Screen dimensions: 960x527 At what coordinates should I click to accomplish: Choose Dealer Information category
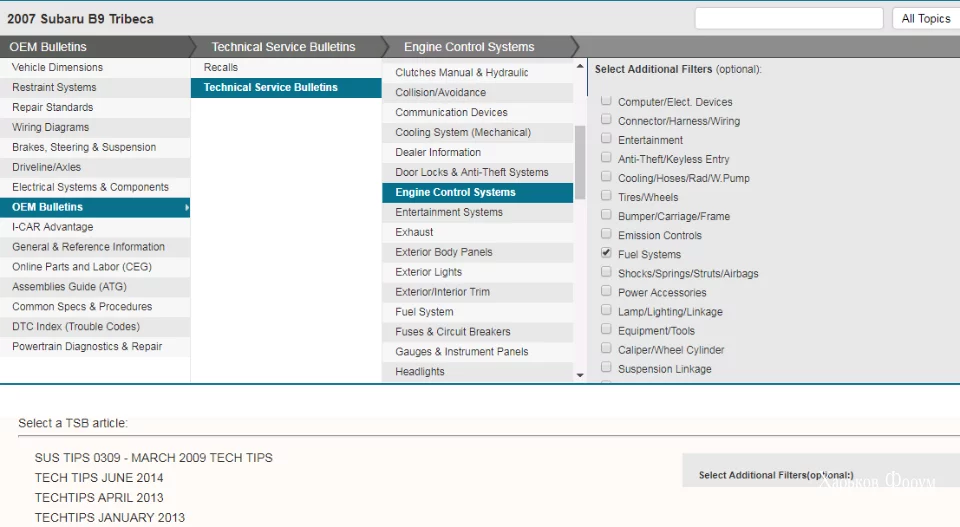(x=478, y=152)
